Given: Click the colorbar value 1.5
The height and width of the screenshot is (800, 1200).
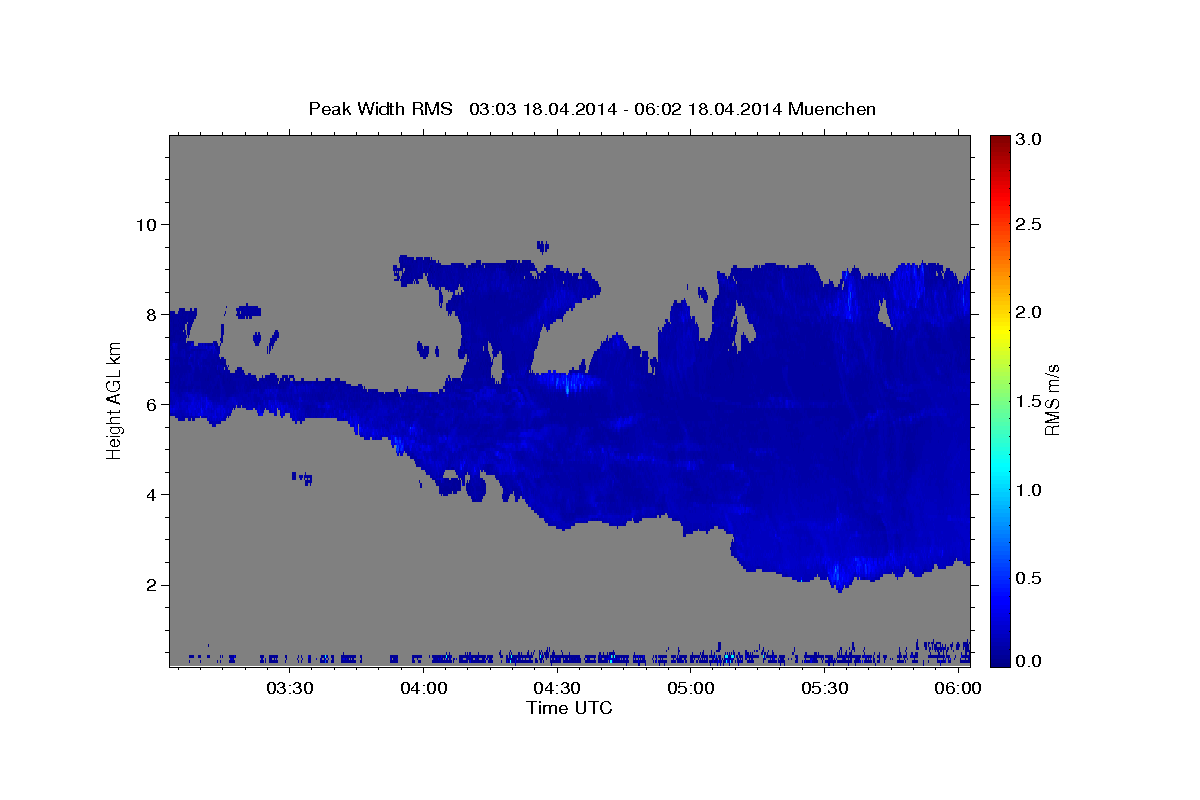Looking at the screenshot, I should click(1030, 401).
